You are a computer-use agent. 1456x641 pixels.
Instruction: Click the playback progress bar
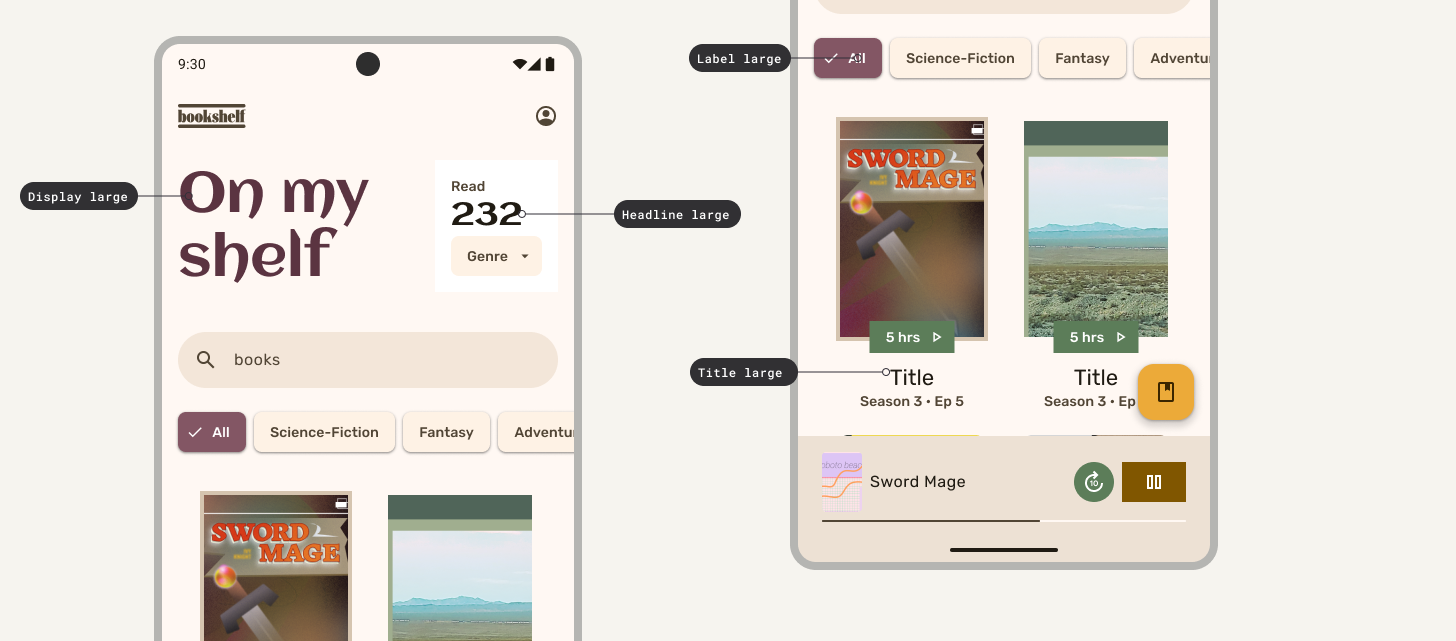tap(1003, 521)
